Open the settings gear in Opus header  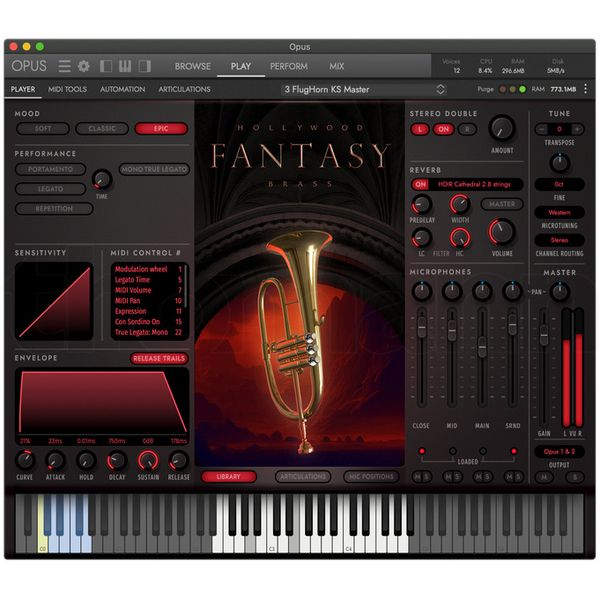click(84, 66)
